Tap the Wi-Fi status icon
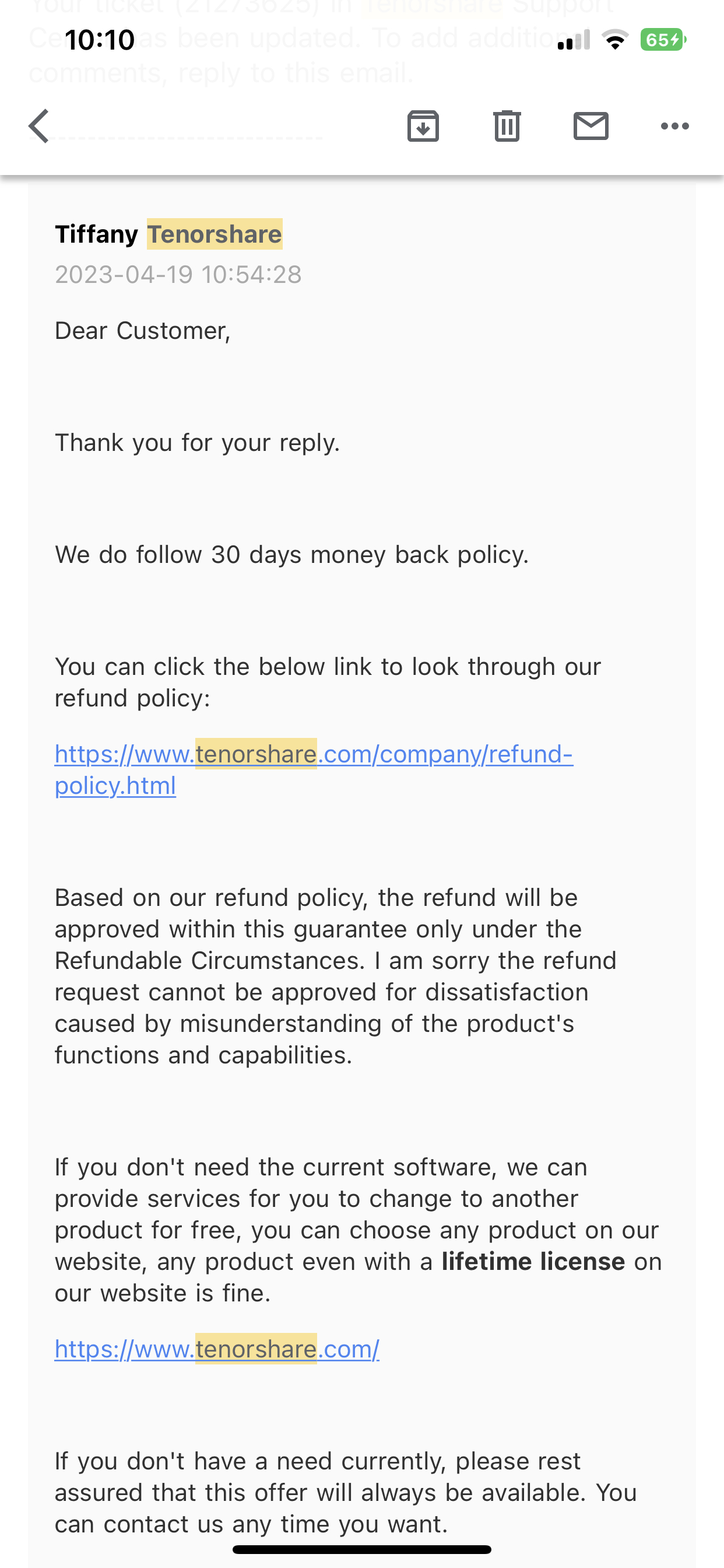 tap(615, 40)
